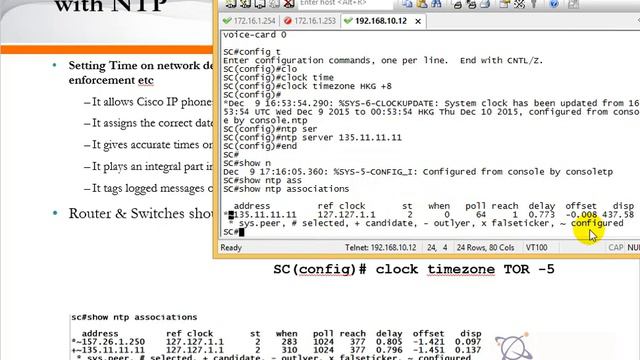
Task: Click the VT100 status bar entry
Action: [x=537, y=248]
